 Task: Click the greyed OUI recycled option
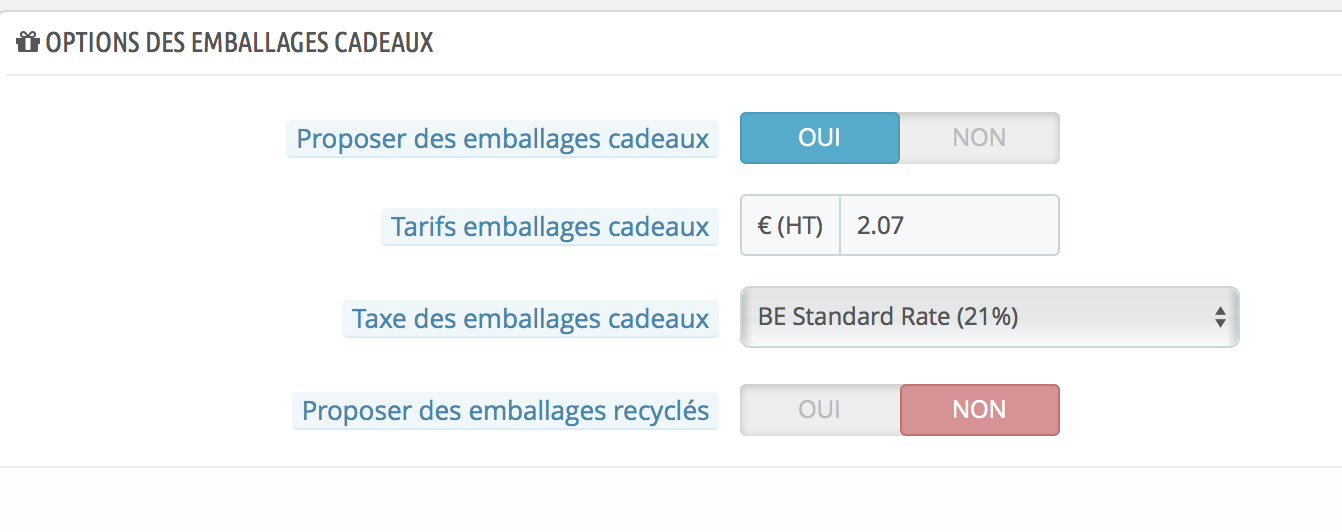click(x=820, y=410)
